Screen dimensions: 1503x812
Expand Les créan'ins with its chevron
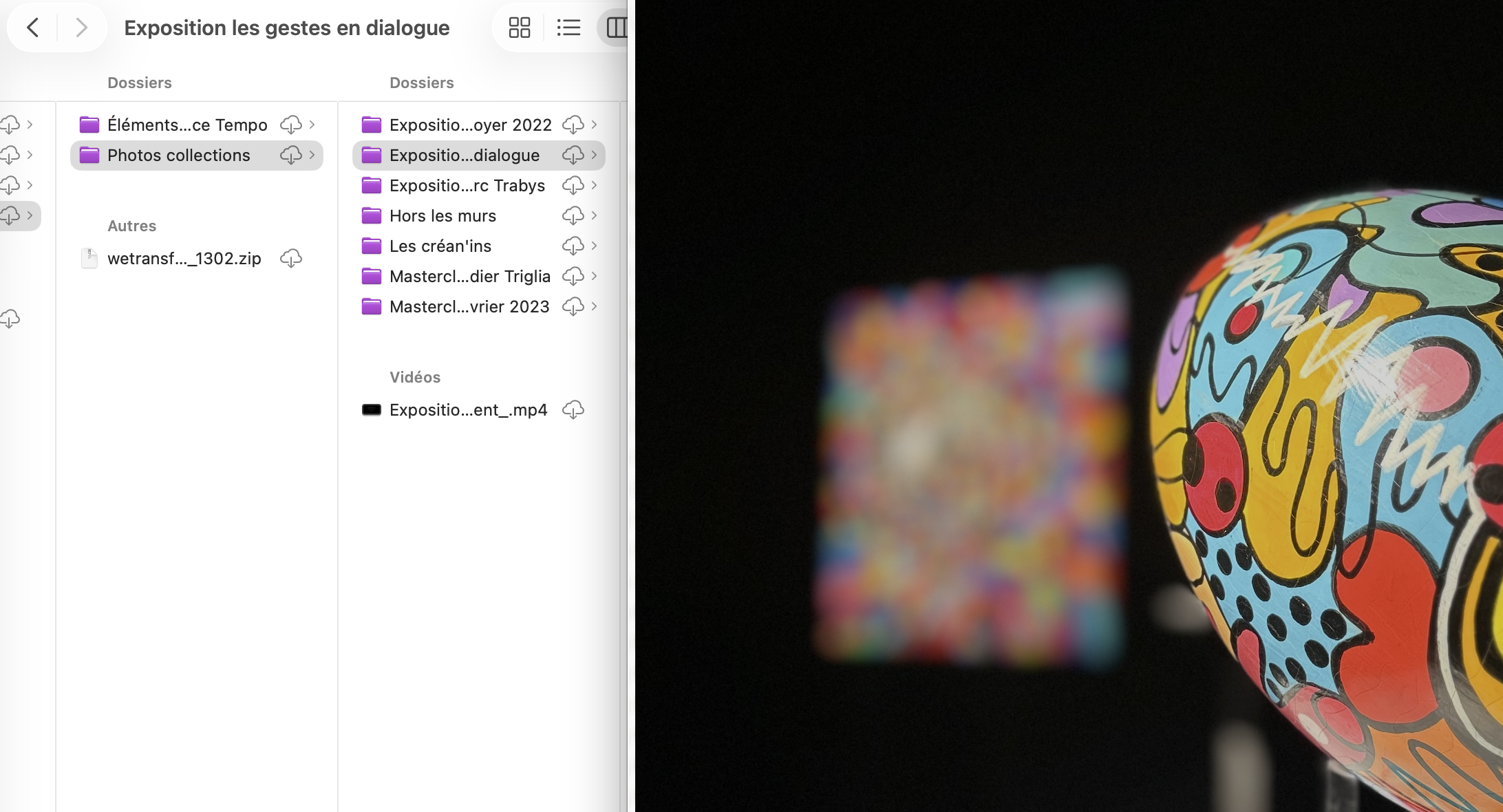(x=595, y=246)
